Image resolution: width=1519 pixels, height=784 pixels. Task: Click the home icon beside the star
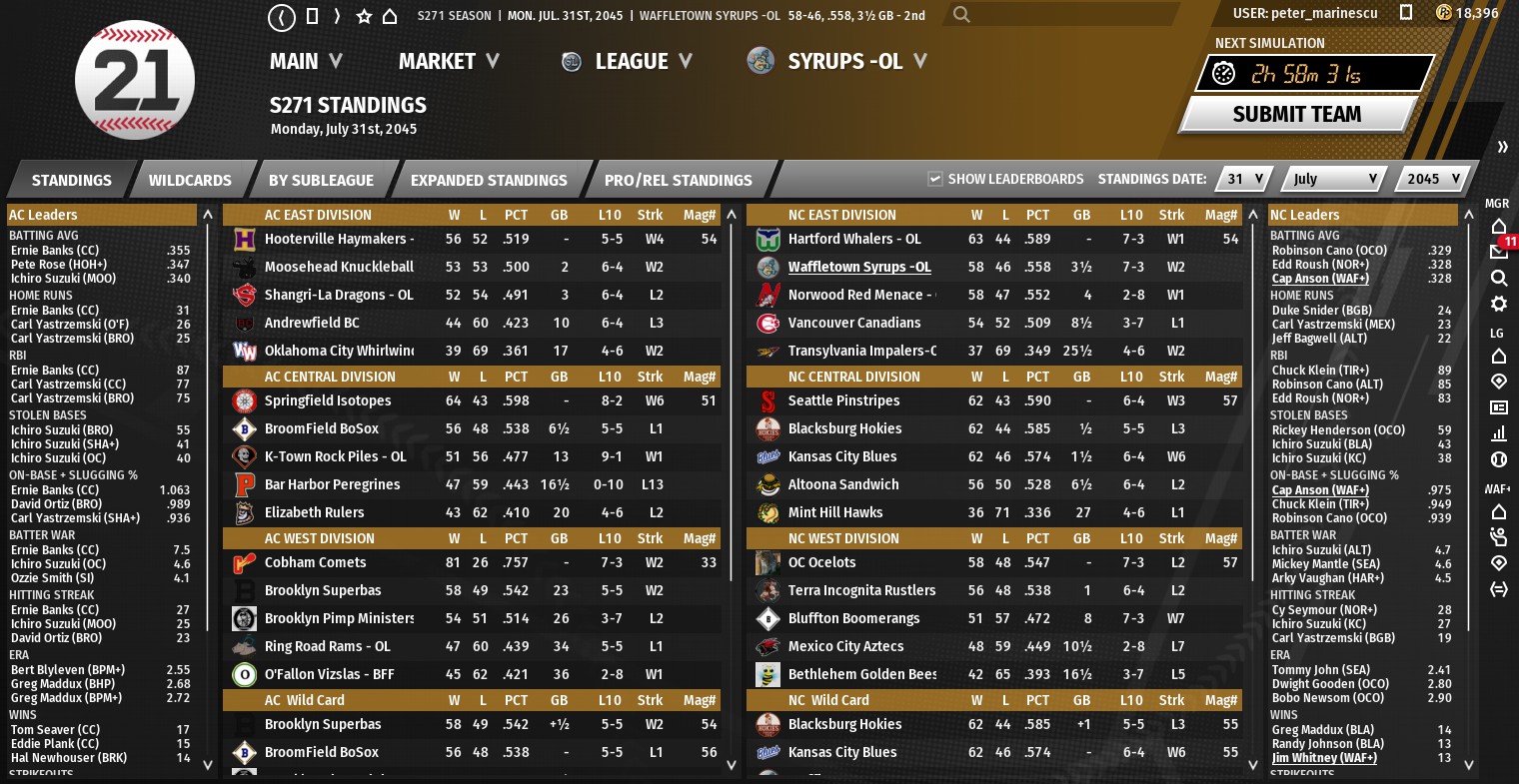(x=390, y=16)
